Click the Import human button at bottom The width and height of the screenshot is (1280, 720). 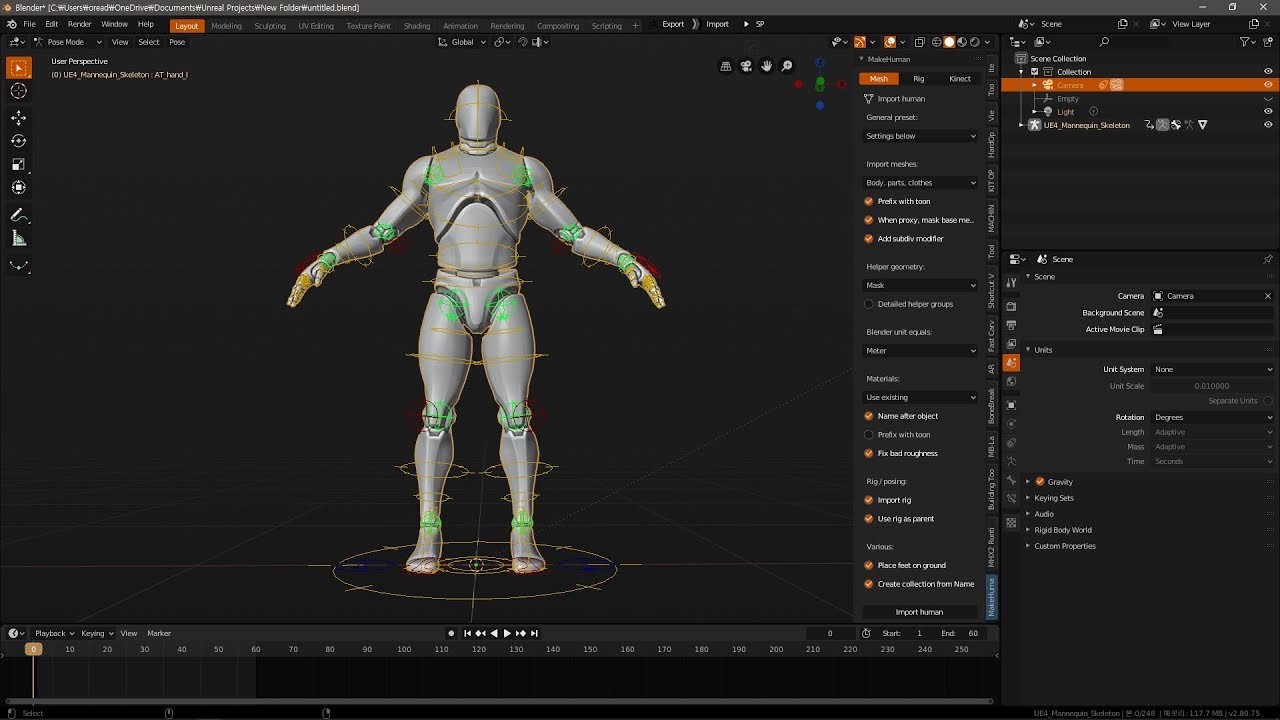point(919,612)
